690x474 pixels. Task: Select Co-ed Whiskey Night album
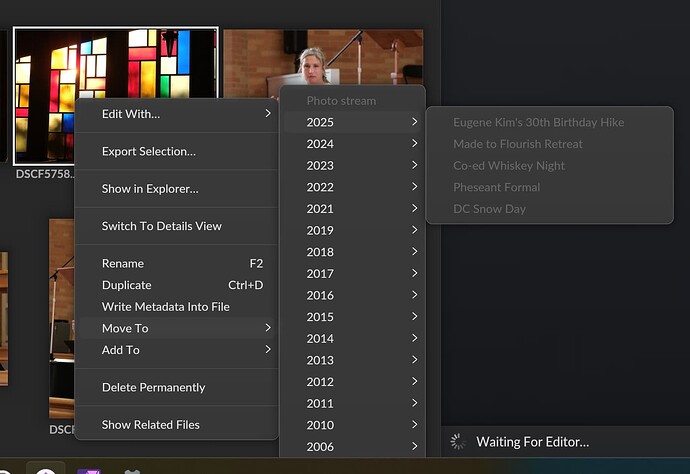pos(550,165)
